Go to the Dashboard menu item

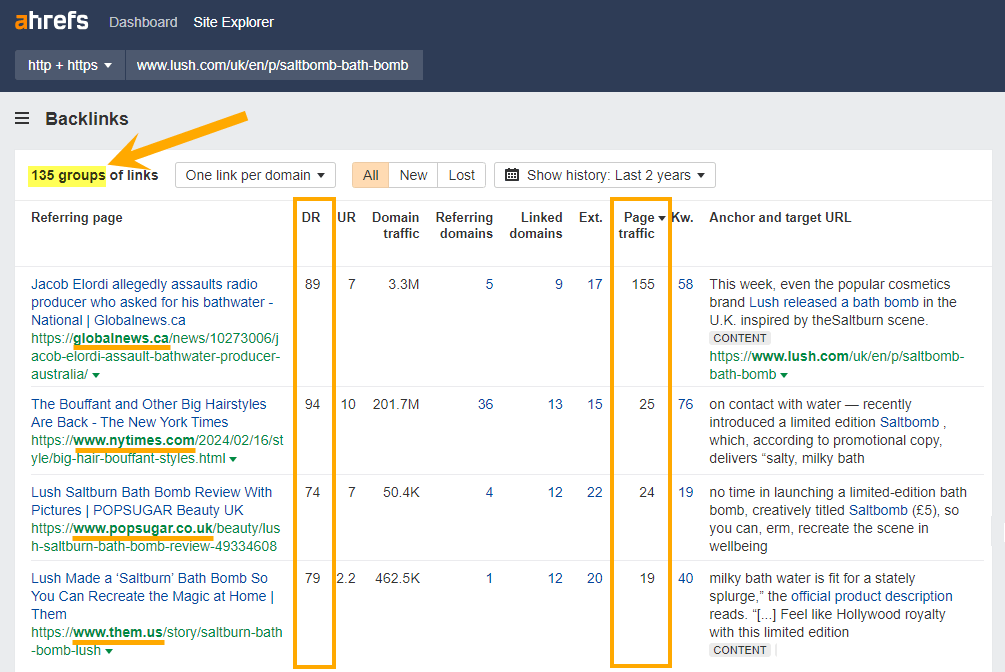coord(143,21)
